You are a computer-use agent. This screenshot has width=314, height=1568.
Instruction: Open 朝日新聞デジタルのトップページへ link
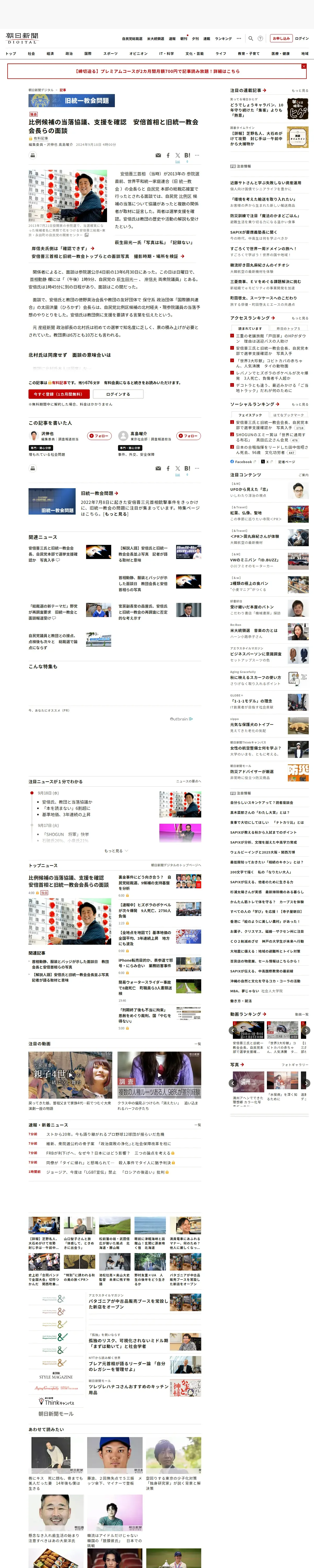pyautogui.click(x=176, y=865)
